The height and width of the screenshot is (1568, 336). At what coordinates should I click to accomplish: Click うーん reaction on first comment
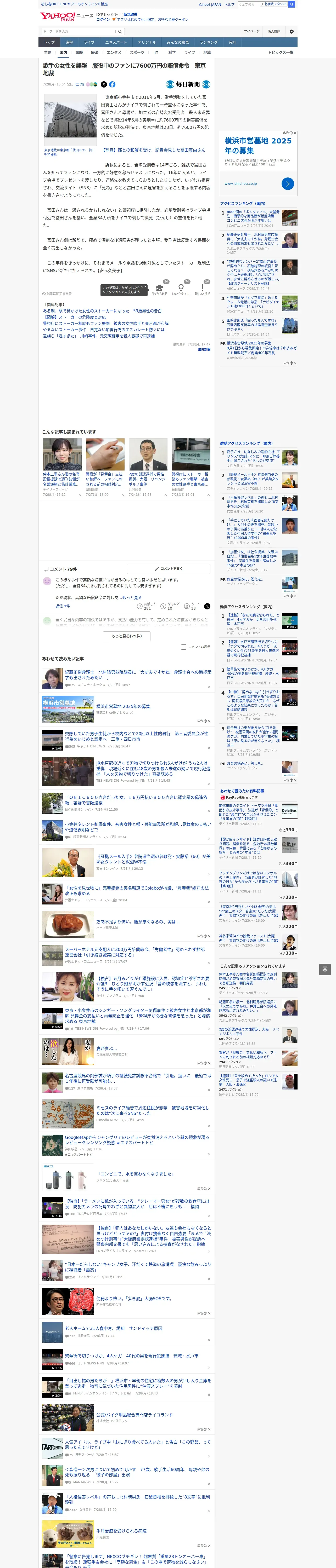[194, 606]
